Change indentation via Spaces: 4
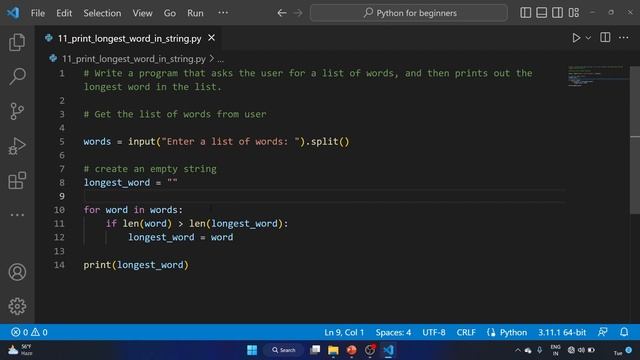The width and height of the screenshot is (640, 360). pos(393,332)
